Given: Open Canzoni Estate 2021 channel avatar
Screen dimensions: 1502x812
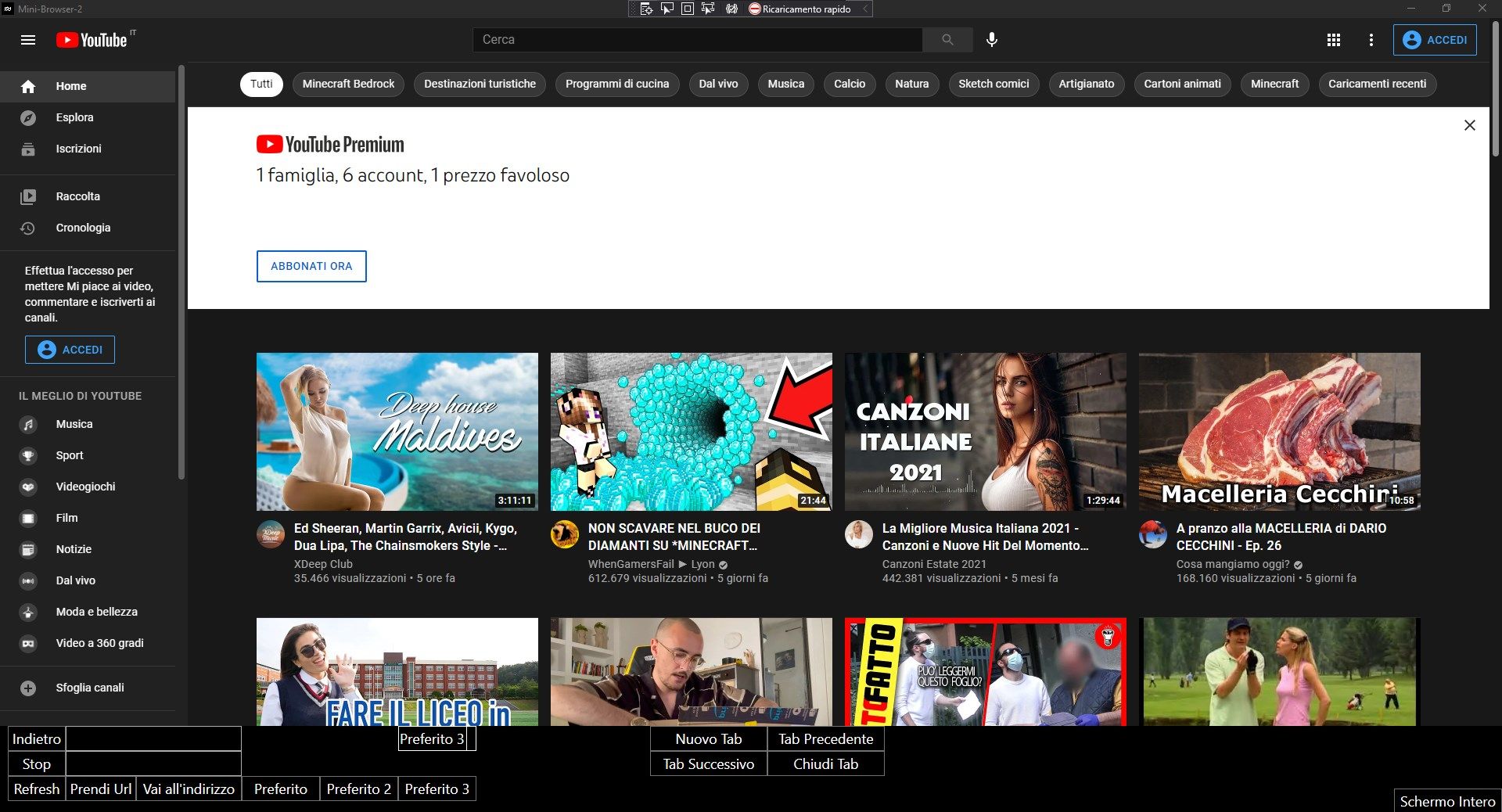Looking at the screenshot, I should [x=859, y=534].
